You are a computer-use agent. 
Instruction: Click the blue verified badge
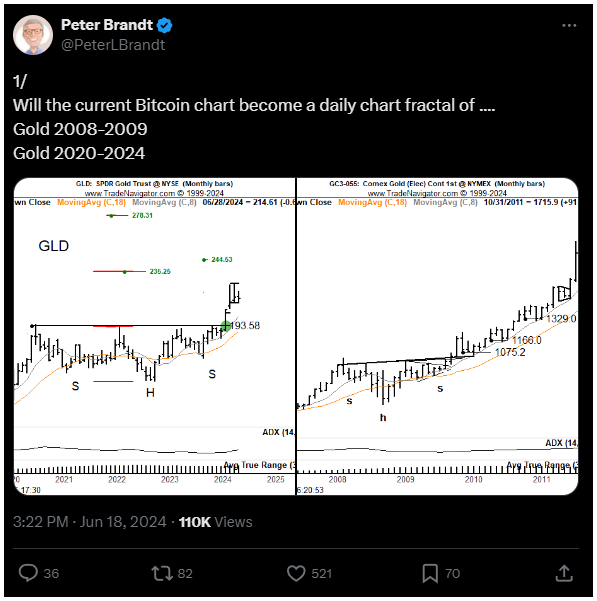(164, 26)
